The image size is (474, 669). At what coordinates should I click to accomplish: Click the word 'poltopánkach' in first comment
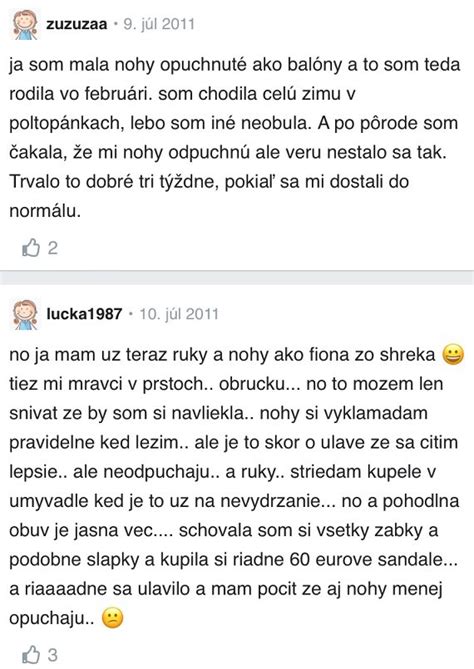click(x=67, y=124)
